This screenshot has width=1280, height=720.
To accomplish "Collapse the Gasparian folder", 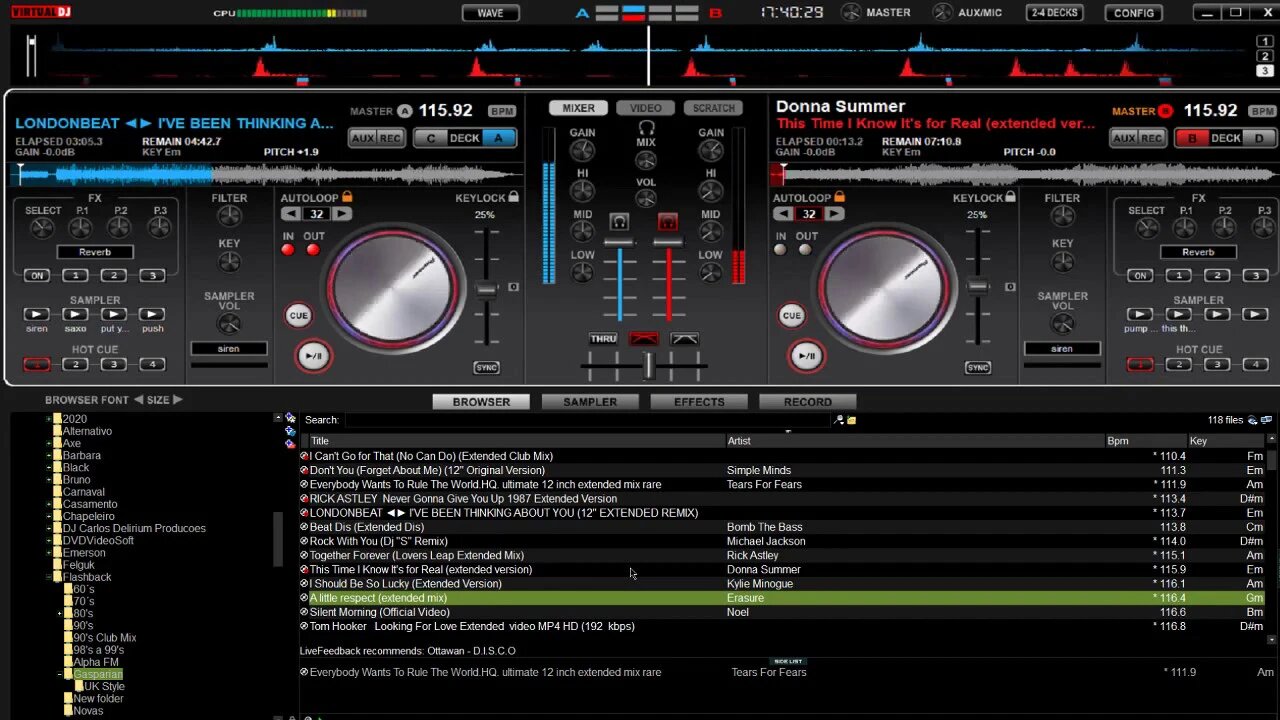I will (x=60, y=674).
